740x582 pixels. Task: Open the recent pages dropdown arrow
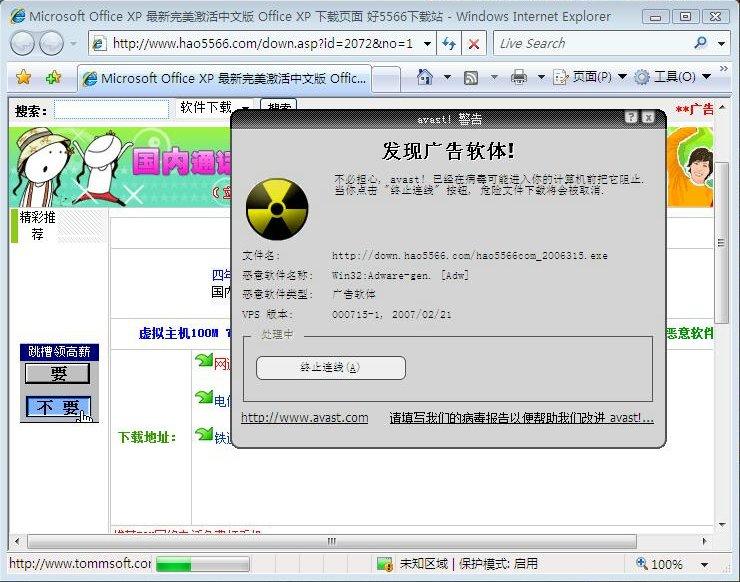pos(73,44)
